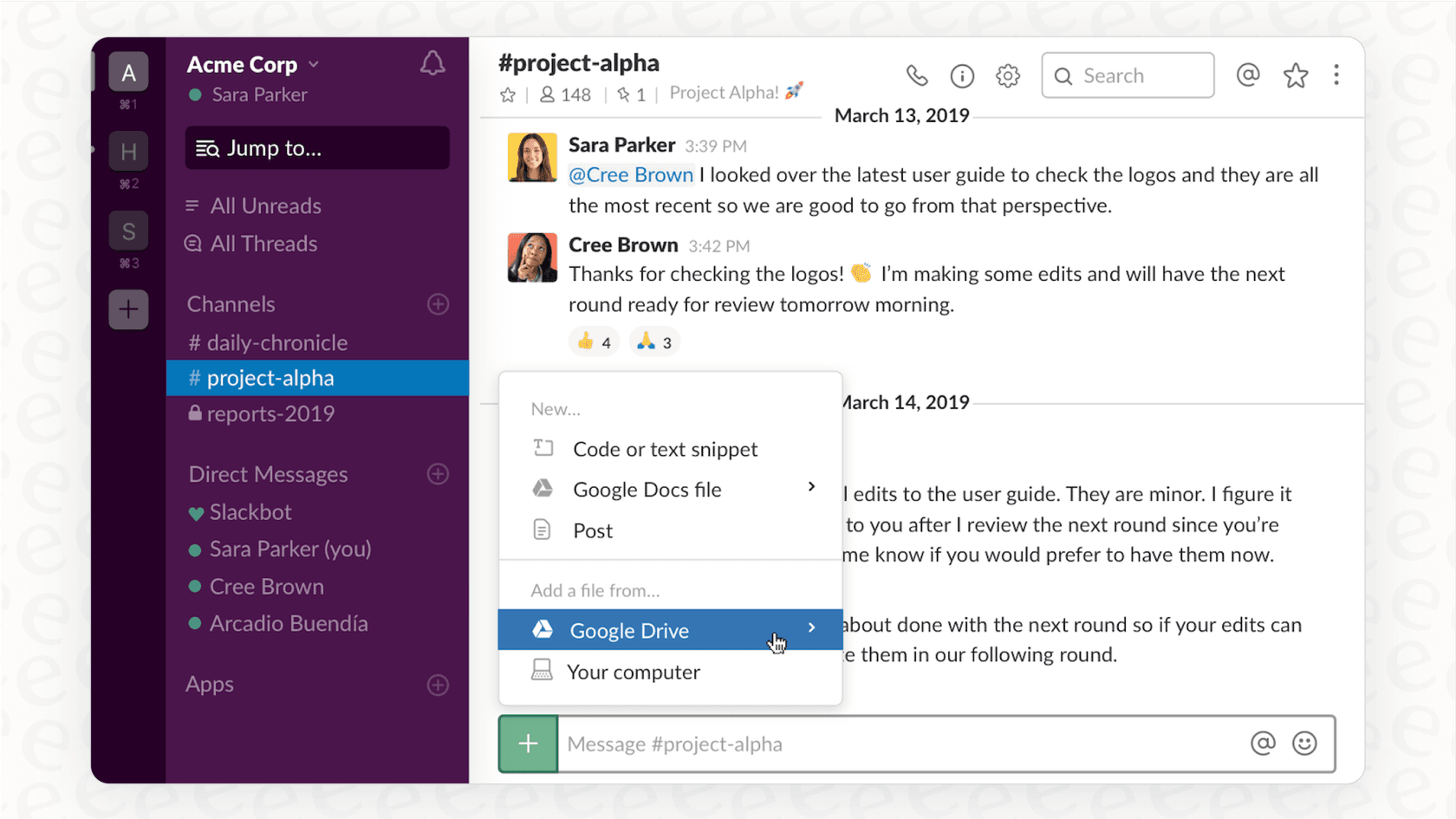Open saved items via star icon
The image size is (1456, 819).
(1295, 75)
